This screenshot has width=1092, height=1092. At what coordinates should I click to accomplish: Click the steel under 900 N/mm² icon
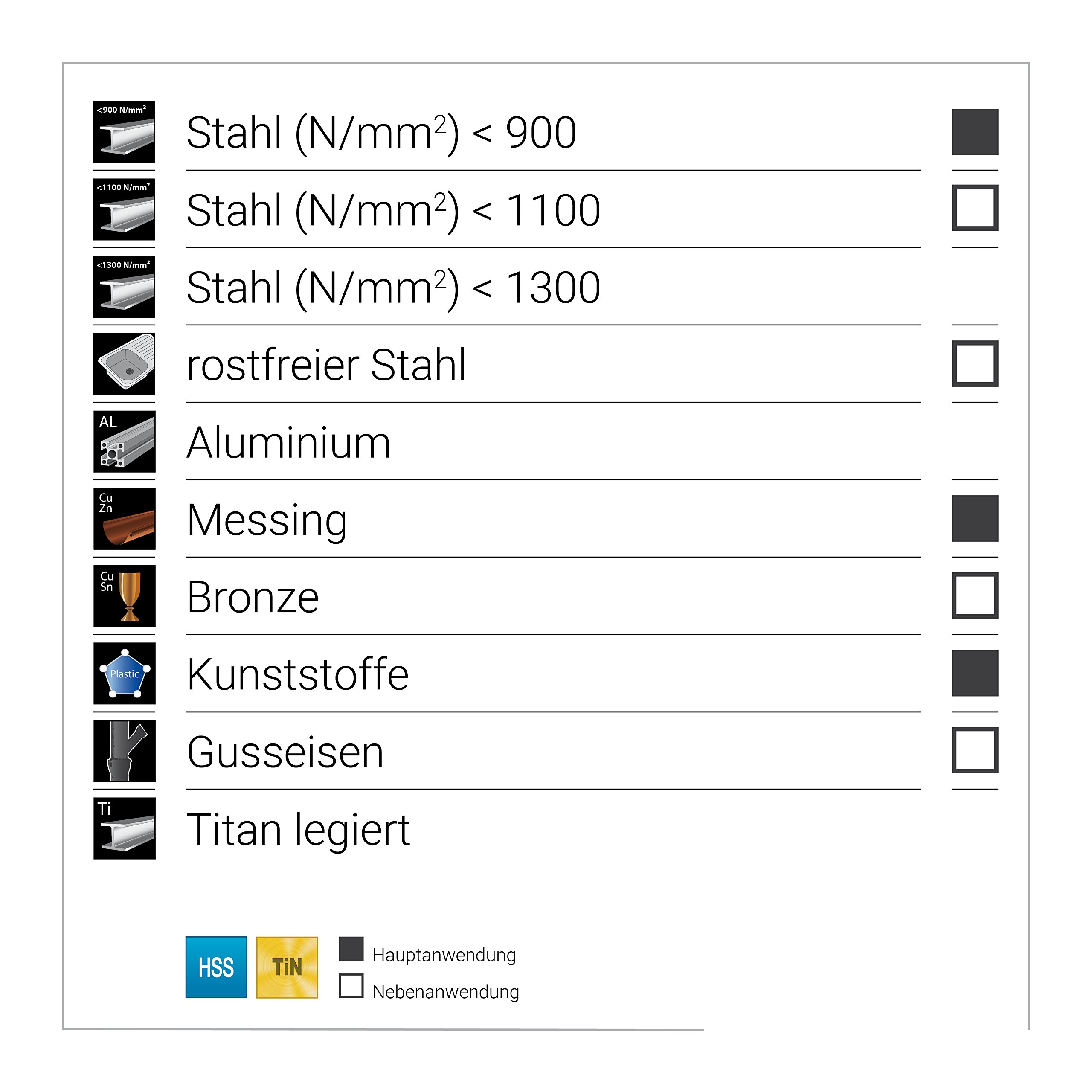(x=124, y=132)
